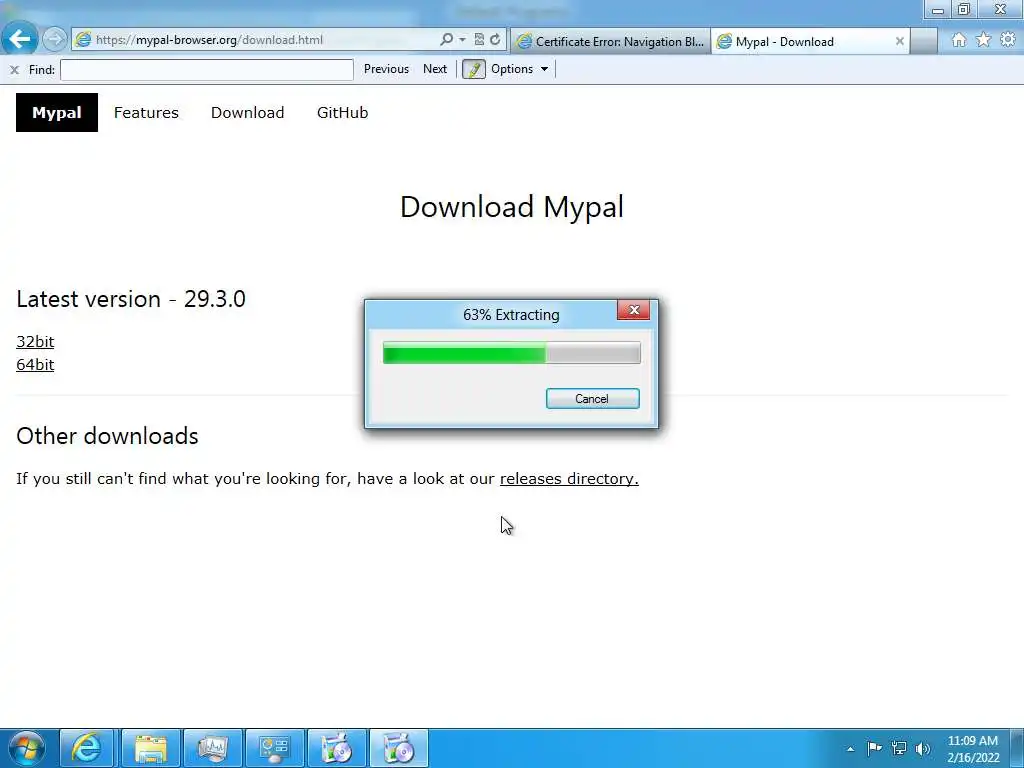This screenshot has width=1024, height=768.
Task: Open the control panel taskbar icon
Action: point(274,748)
